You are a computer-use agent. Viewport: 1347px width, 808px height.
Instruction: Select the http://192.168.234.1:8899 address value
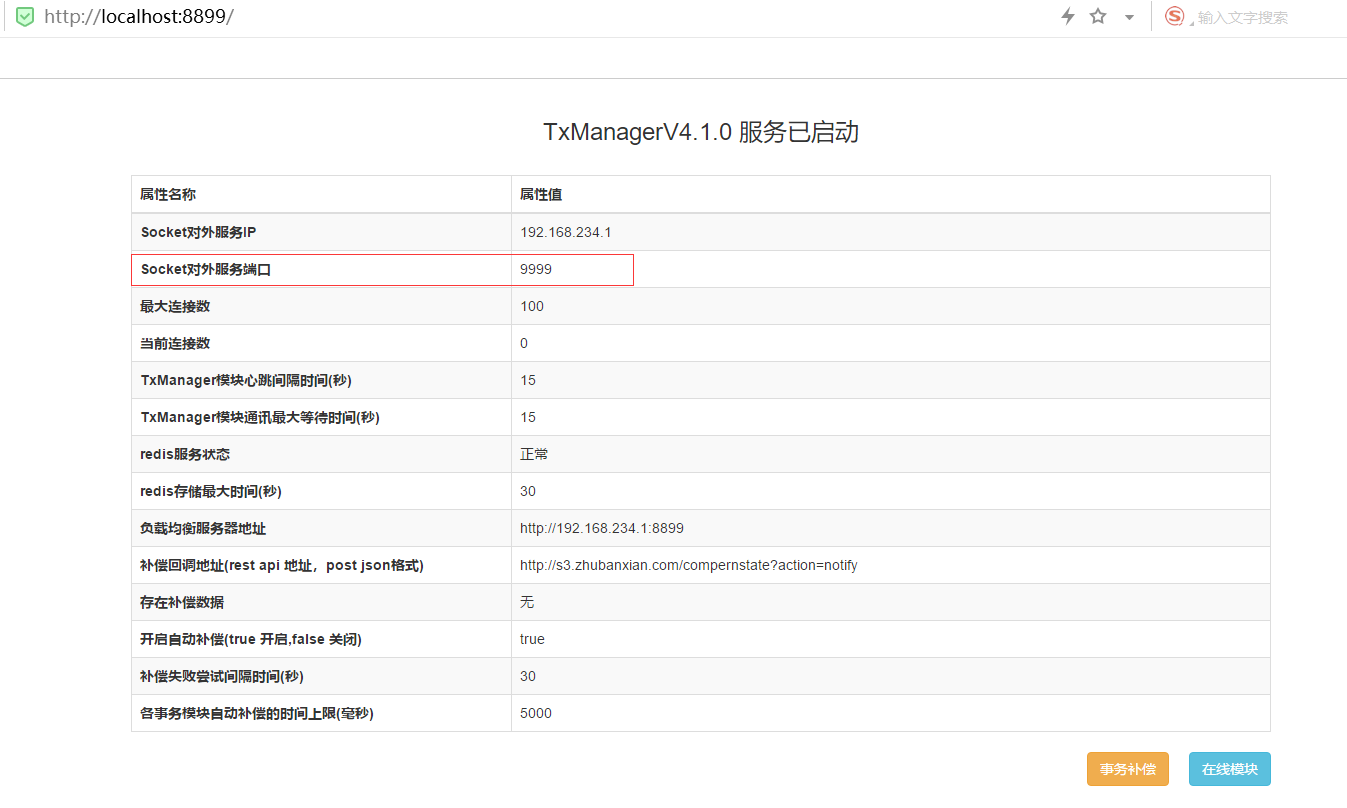[x=602, y=528]
